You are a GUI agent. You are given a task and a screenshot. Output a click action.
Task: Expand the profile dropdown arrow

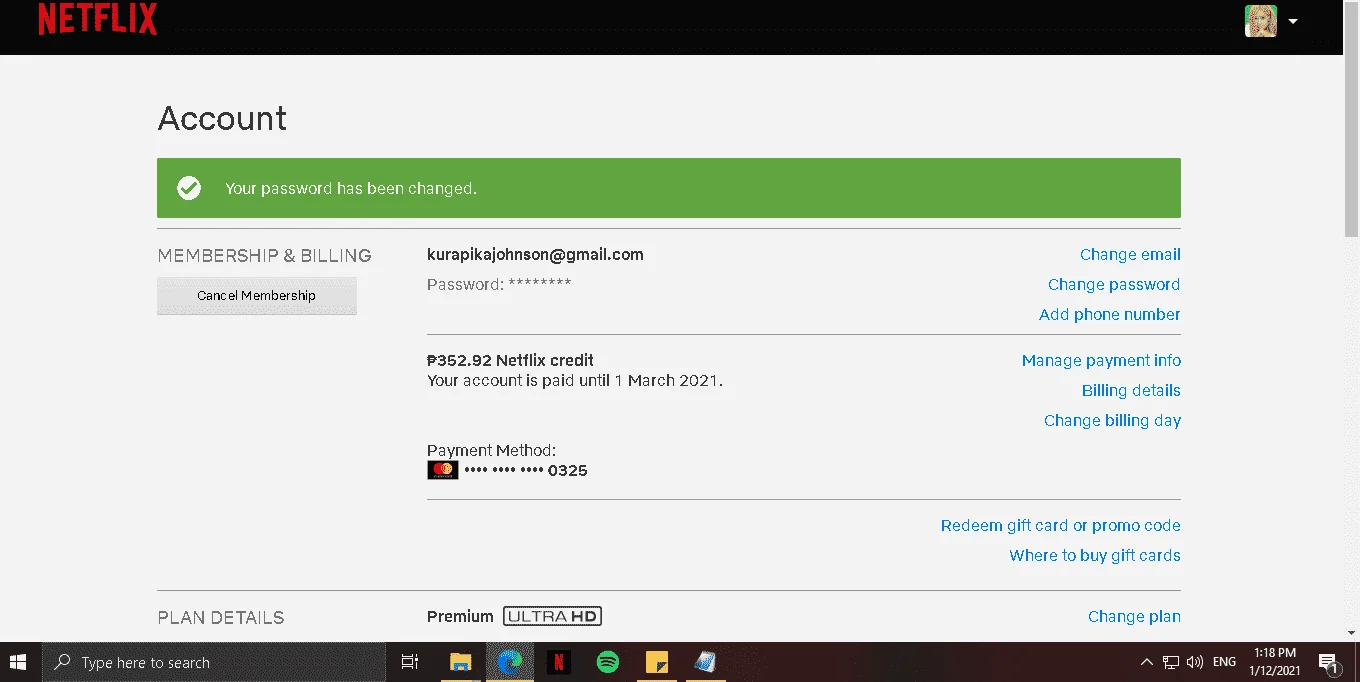(1292, 21)
